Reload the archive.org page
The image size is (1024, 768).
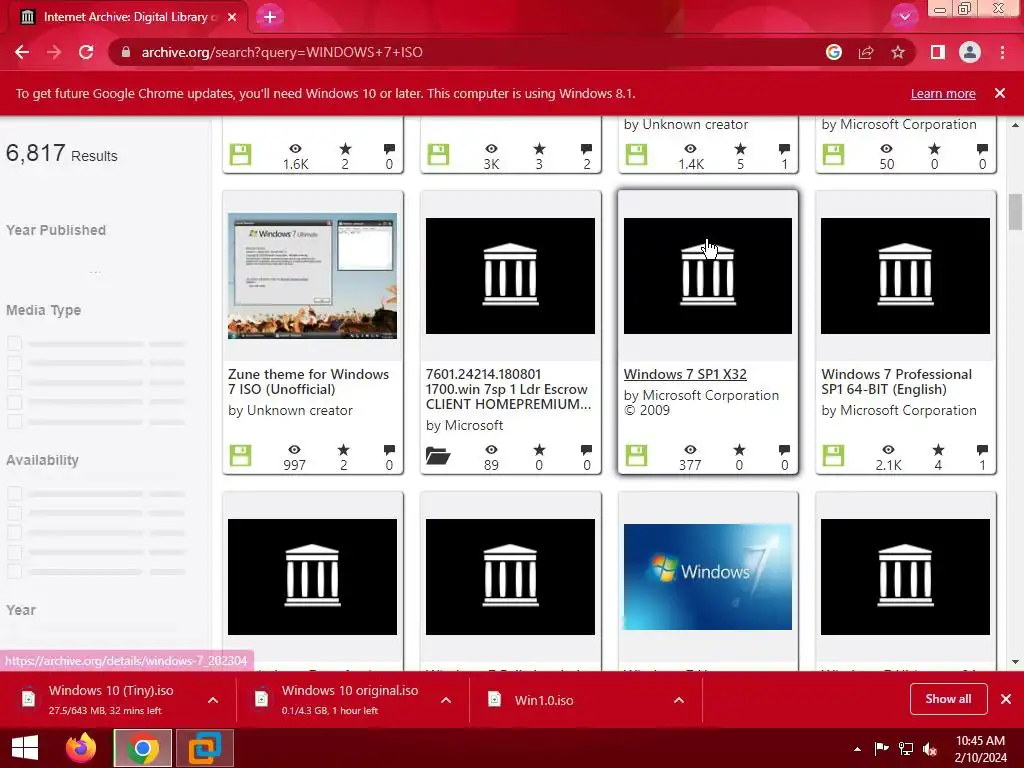click(x=86, y=52)
